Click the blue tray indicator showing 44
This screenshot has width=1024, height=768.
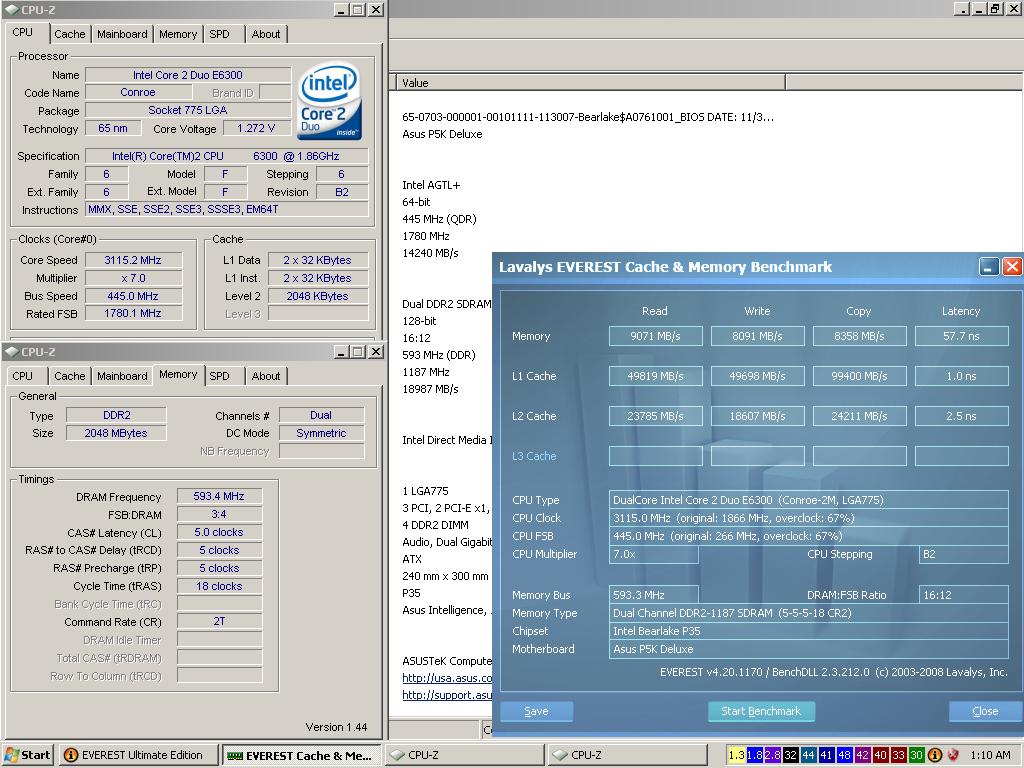[x=808, y=755]
